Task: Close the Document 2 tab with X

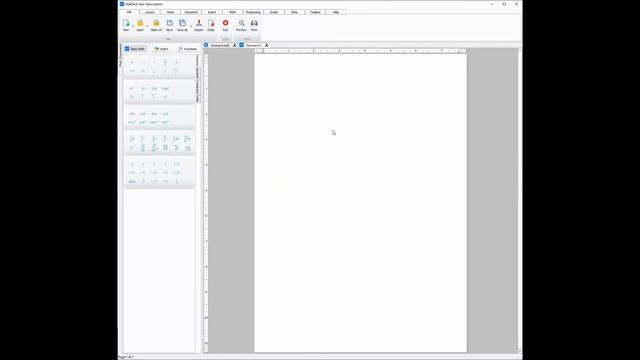Action: 267,45
